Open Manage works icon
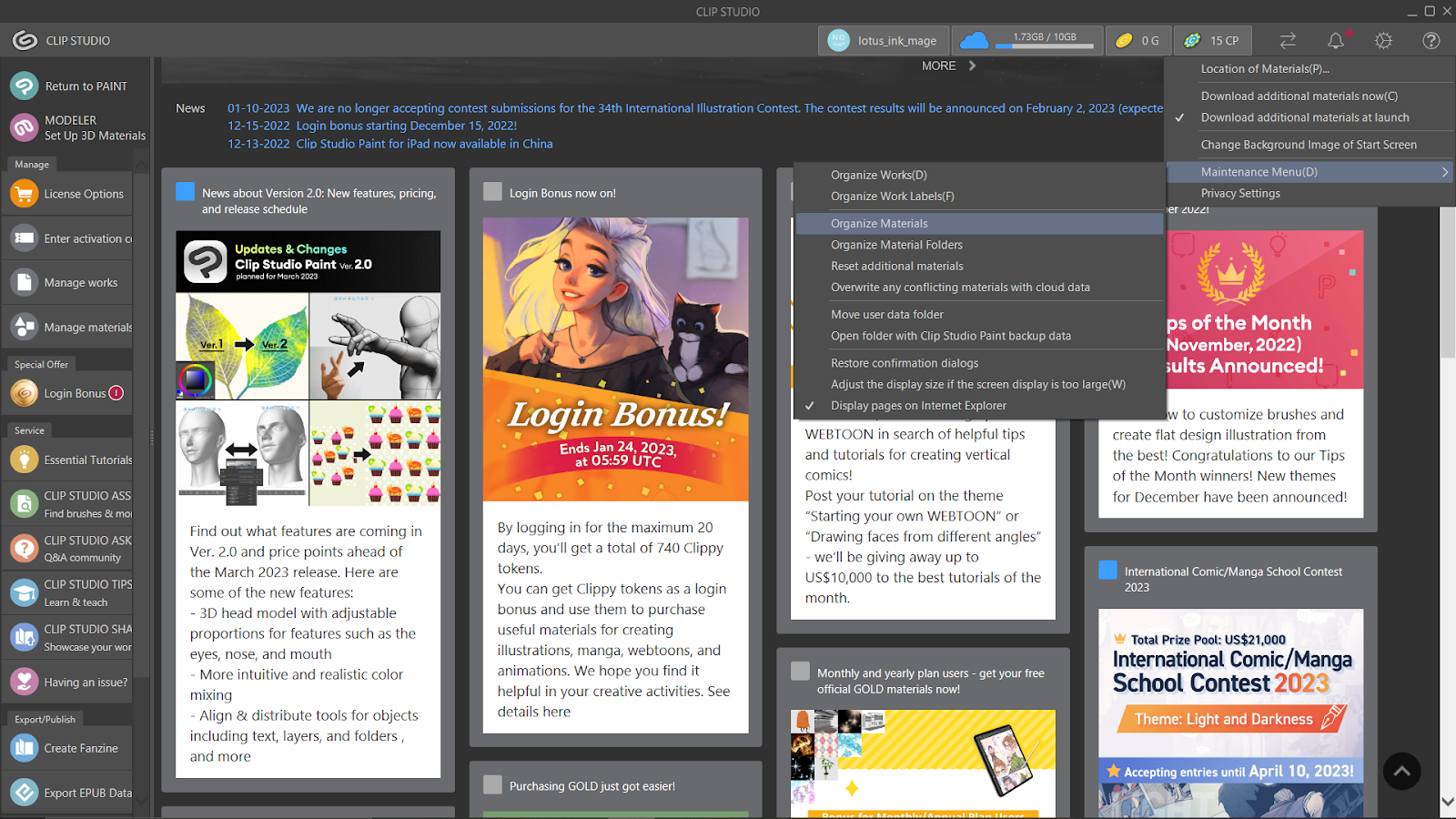This screenshot has width=1456, height=819. 24,282
